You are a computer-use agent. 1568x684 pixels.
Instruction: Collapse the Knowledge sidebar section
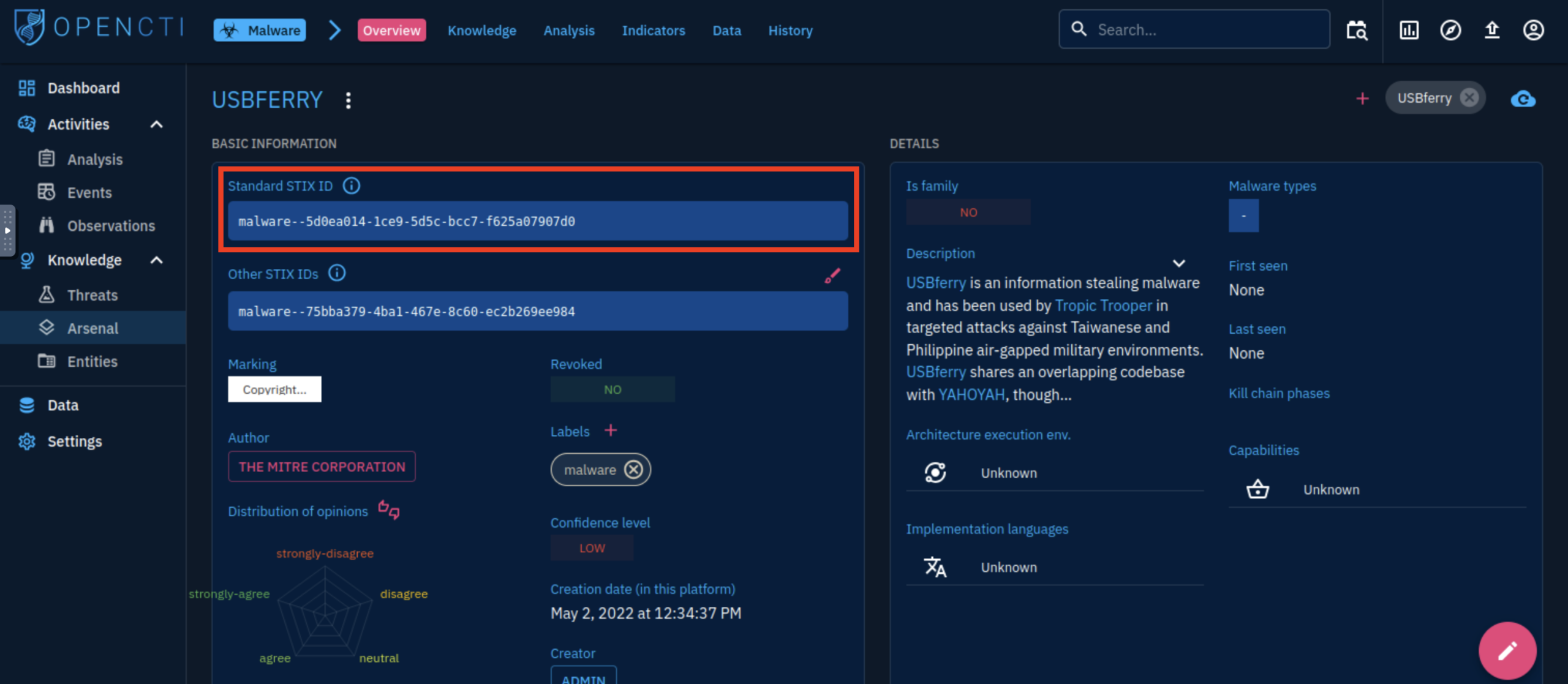coord(157,260)
